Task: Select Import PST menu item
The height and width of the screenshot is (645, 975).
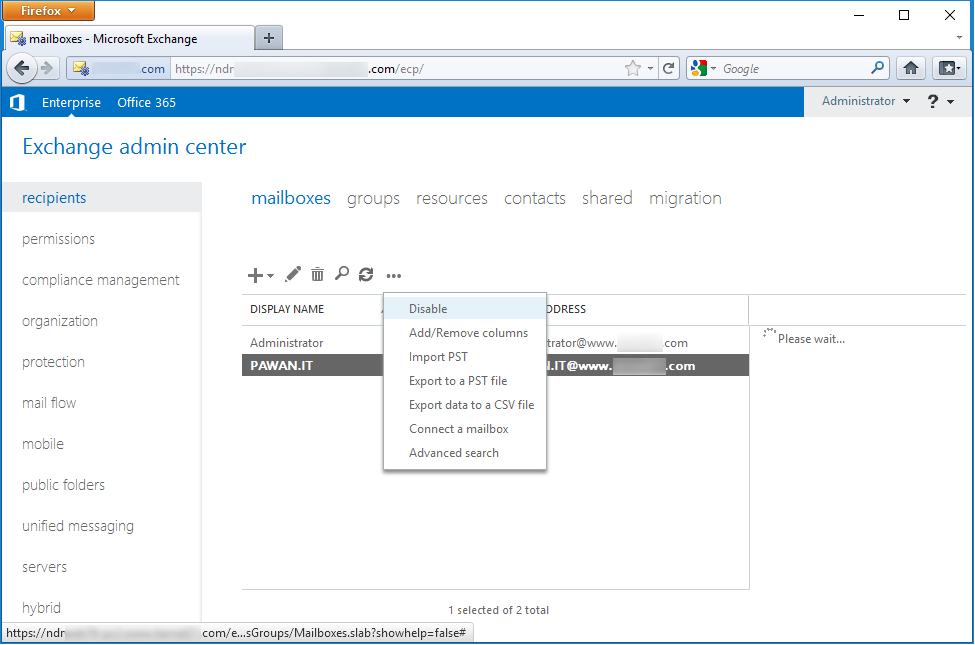Action: pos(464,356)
